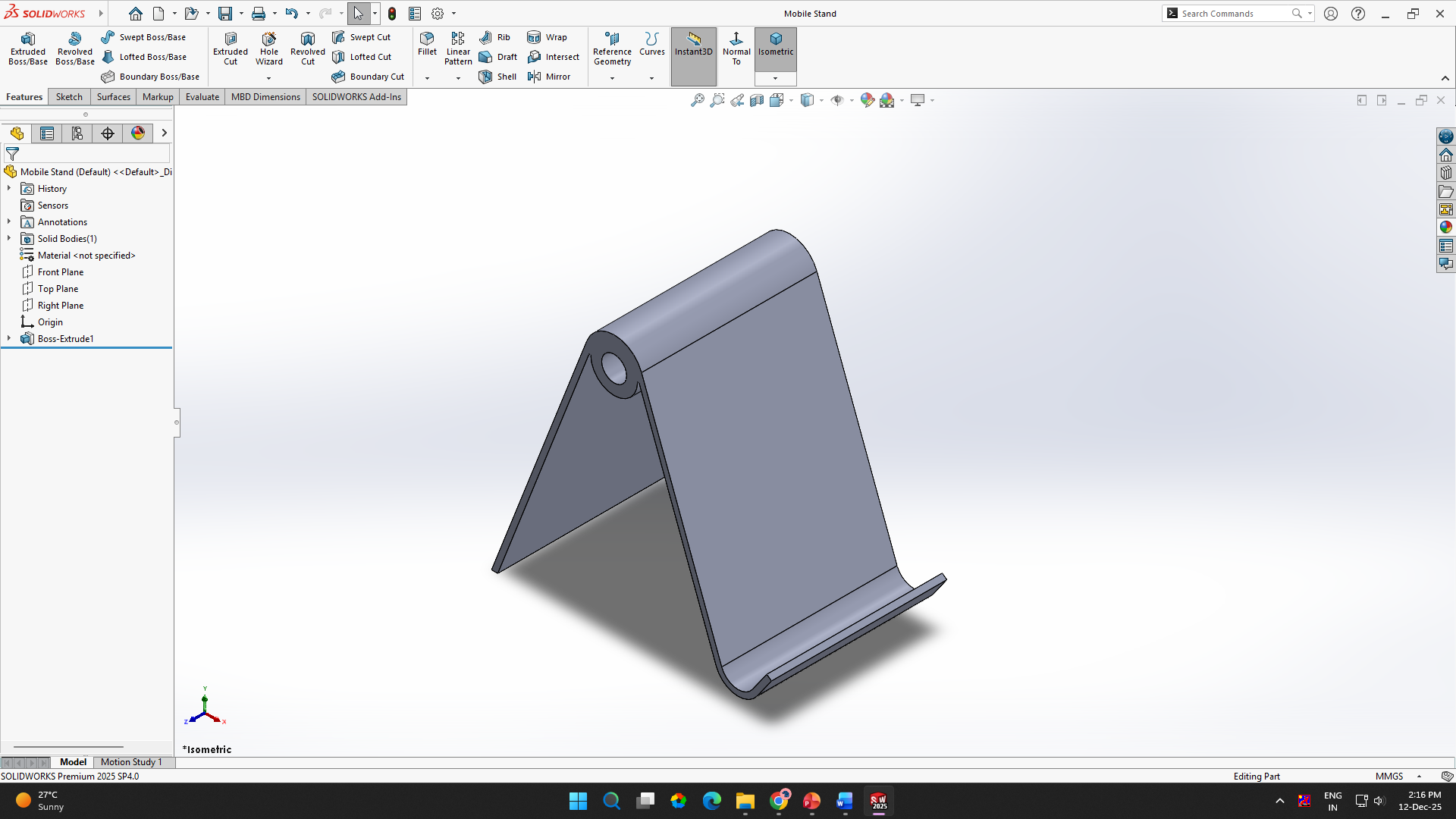This screenshot has width=1456, height=819.
Task: Select the Swept Cut tool
Action: click(x=361, y=37)
